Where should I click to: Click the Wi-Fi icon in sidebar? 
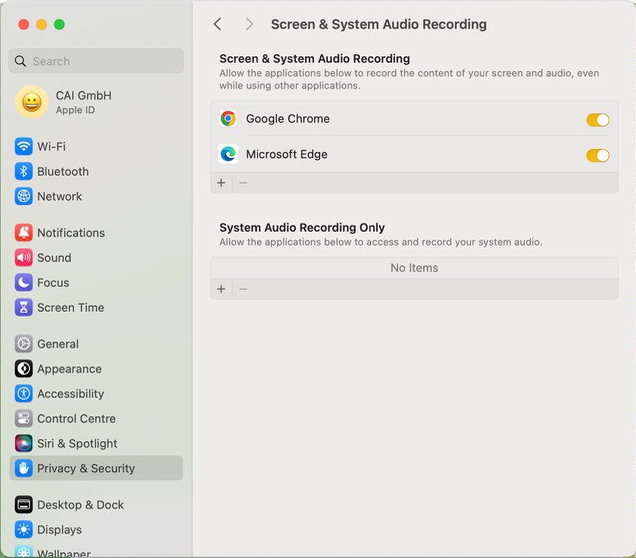pos(24,146)
